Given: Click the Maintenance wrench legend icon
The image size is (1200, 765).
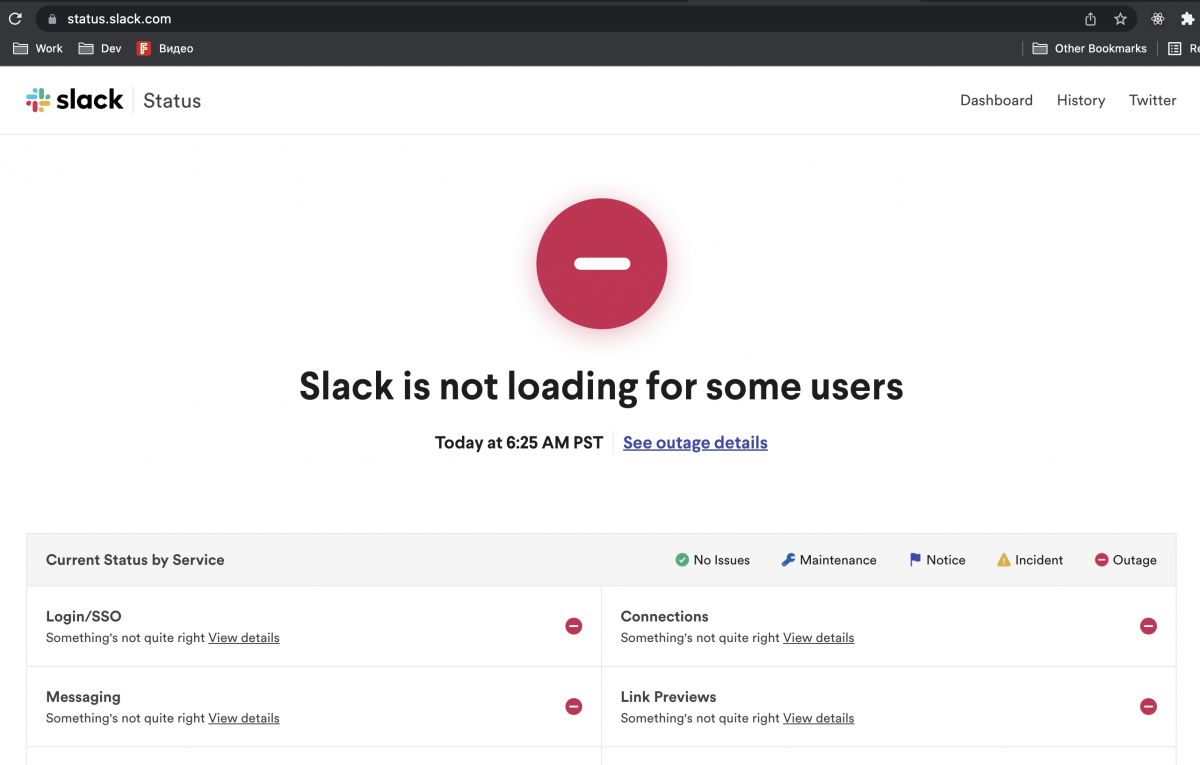Looking at the screenshot, I should click(x=788, y=560).
